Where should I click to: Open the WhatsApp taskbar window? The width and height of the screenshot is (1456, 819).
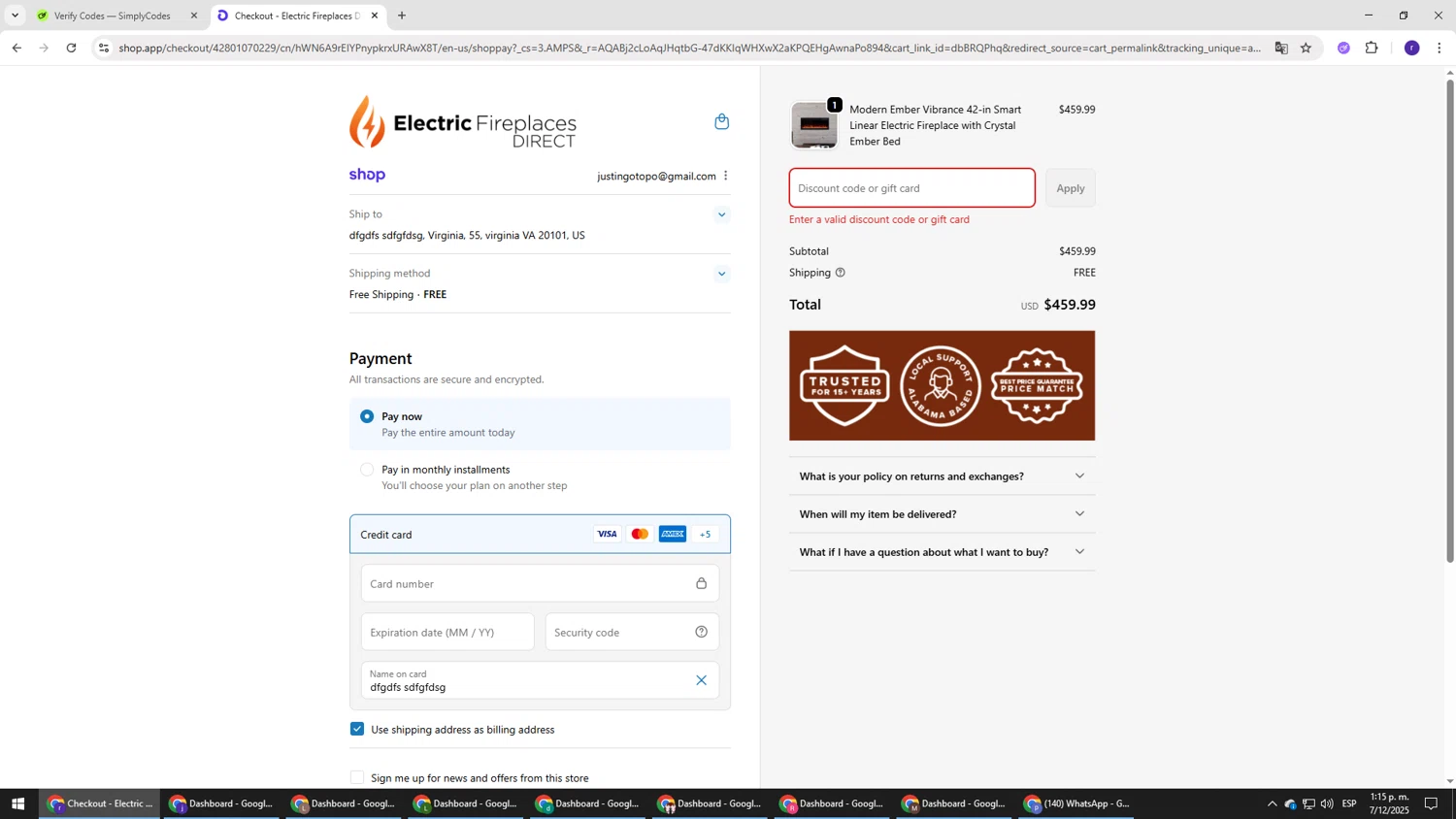pos(1075,803)
